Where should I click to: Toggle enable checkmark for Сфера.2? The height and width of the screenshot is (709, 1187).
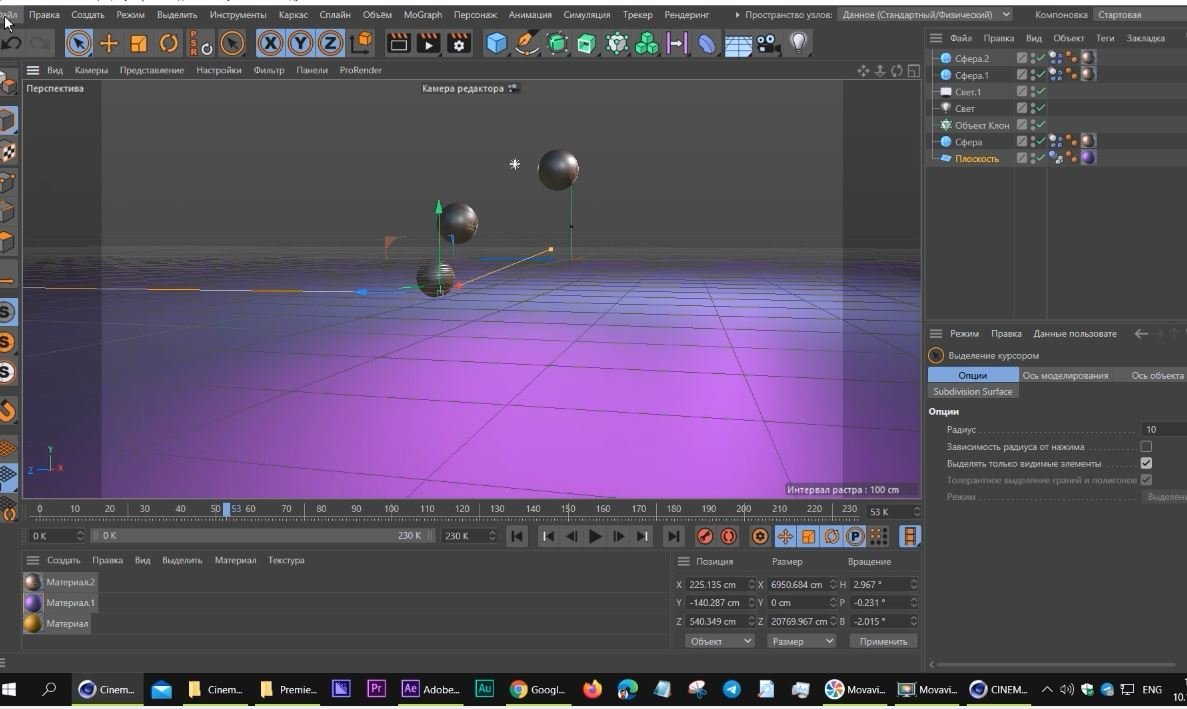pyautogui.click(x=1040, y=58)
